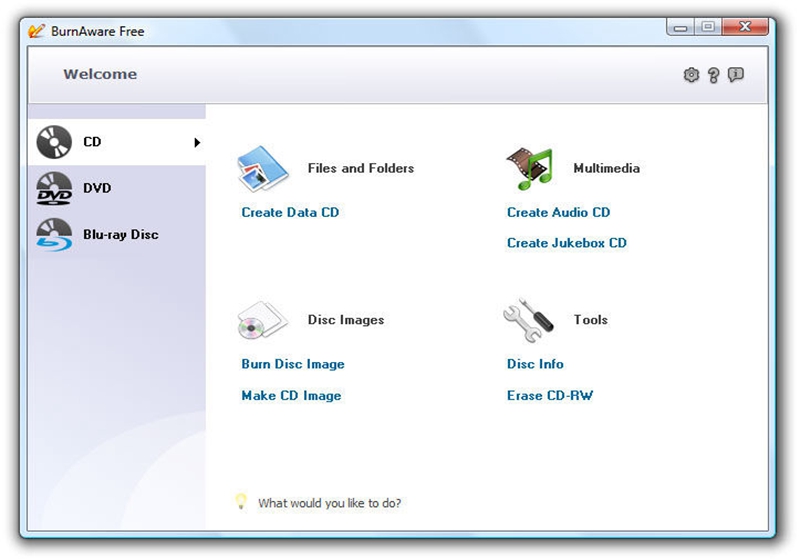800x560 pixels.
Task: Click the Multimedia heading
Action: pyautogui.click(x=607, y=168)
